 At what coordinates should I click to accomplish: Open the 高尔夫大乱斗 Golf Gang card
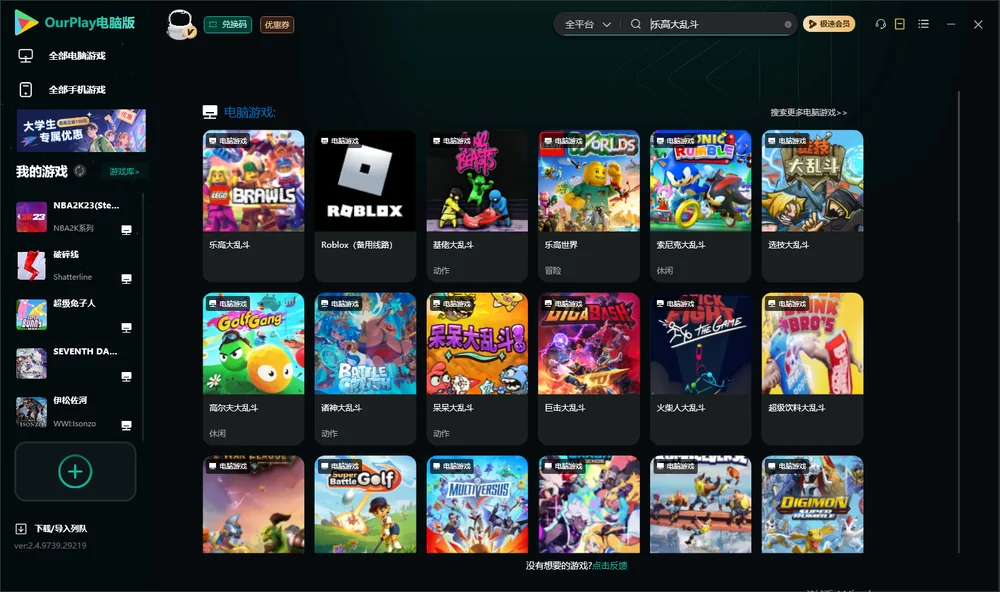(x=254, y=369)
